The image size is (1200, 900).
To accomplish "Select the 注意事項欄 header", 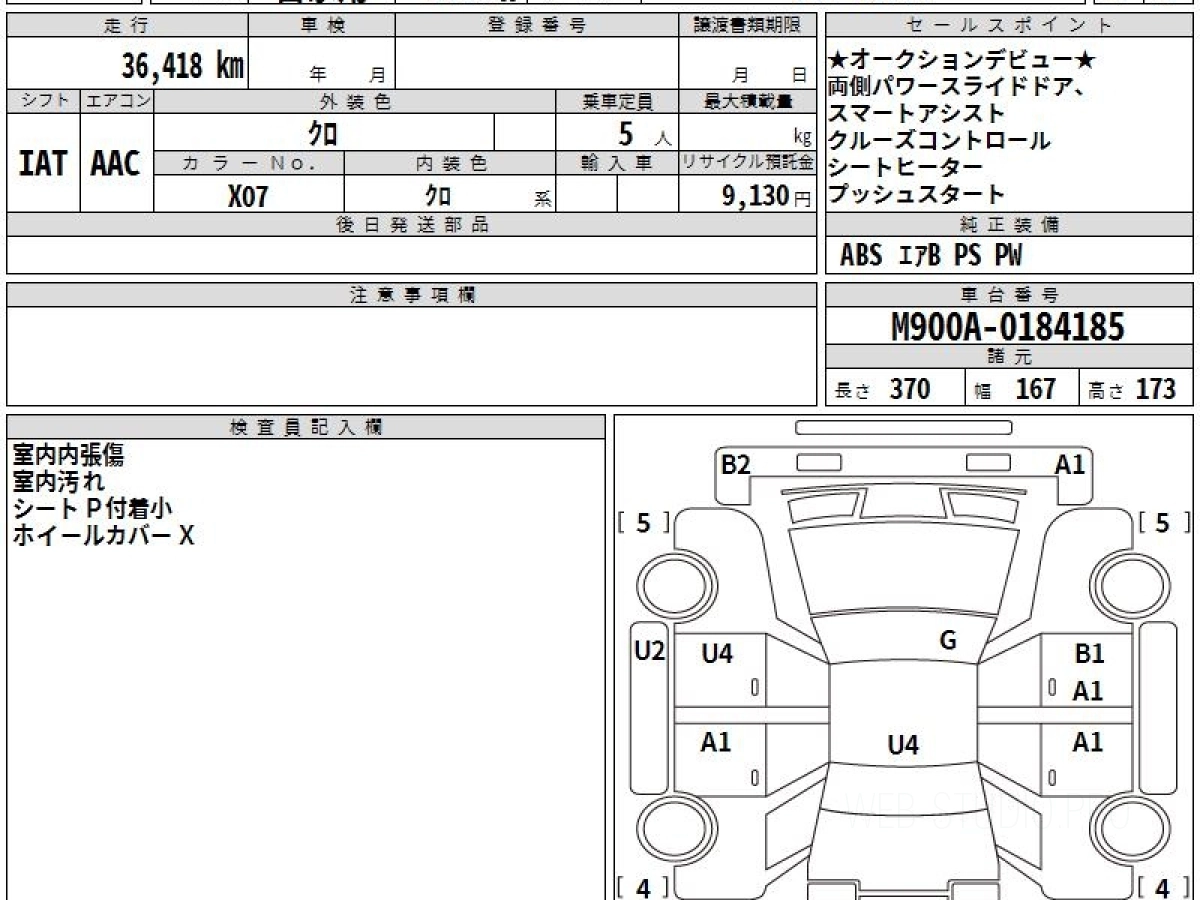I will pos(412,295).
